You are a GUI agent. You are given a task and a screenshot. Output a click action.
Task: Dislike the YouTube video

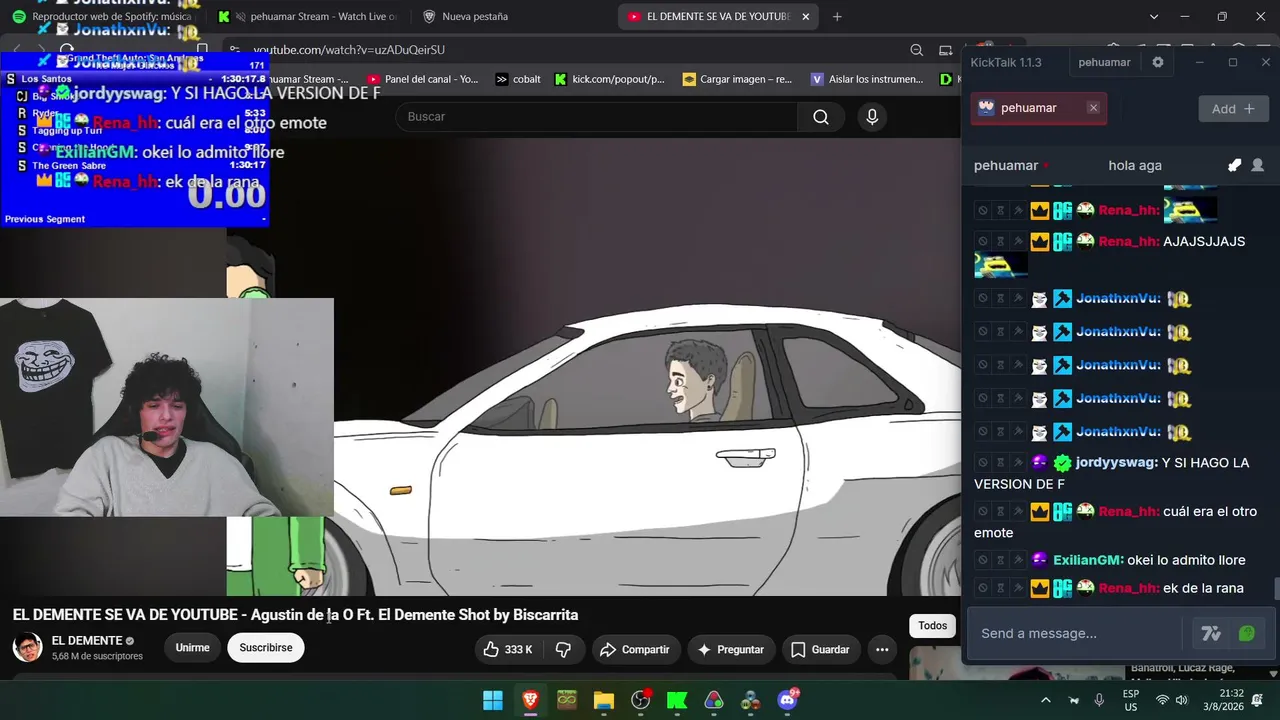click(x=563, y=650)
